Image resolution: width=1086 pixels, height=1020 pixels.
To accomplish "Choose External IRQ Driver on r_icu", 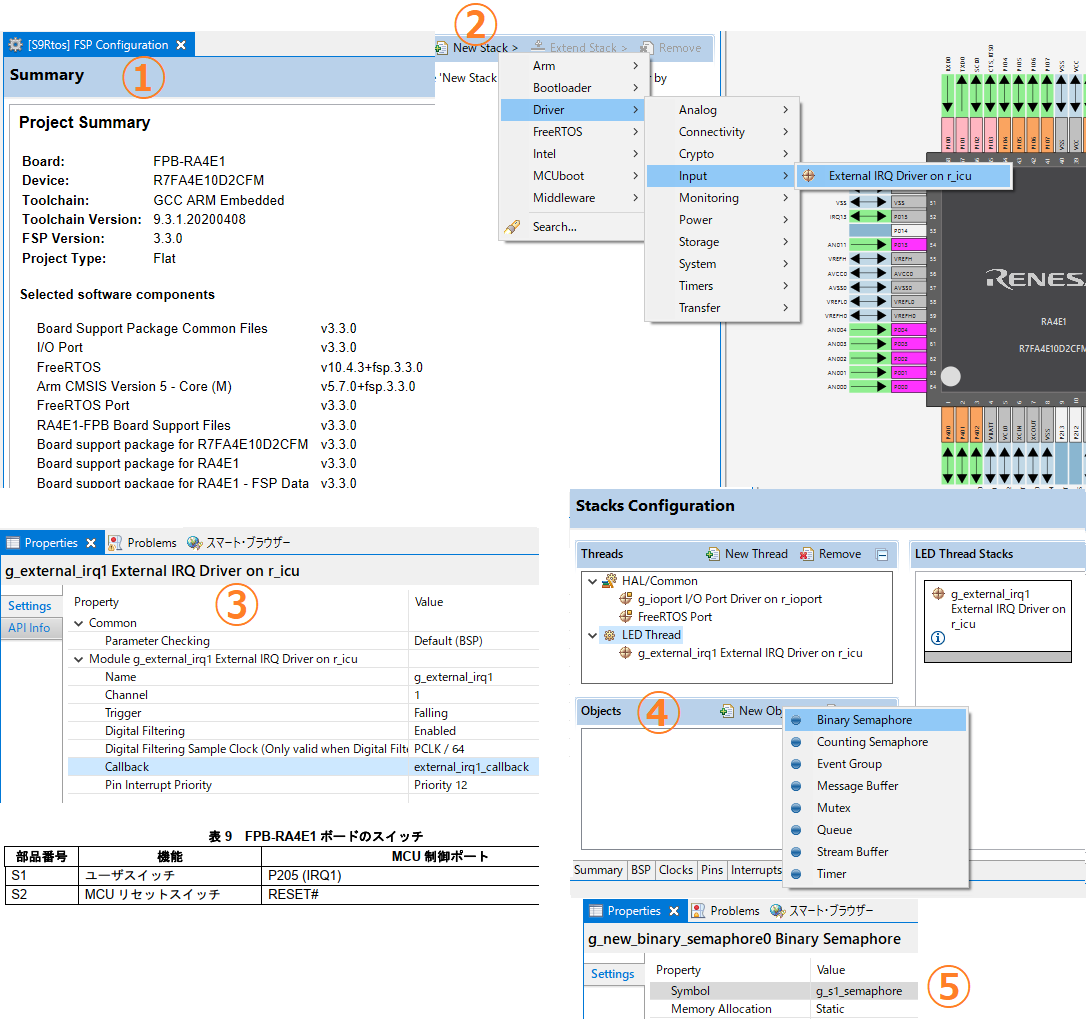I will pos(903,176).
